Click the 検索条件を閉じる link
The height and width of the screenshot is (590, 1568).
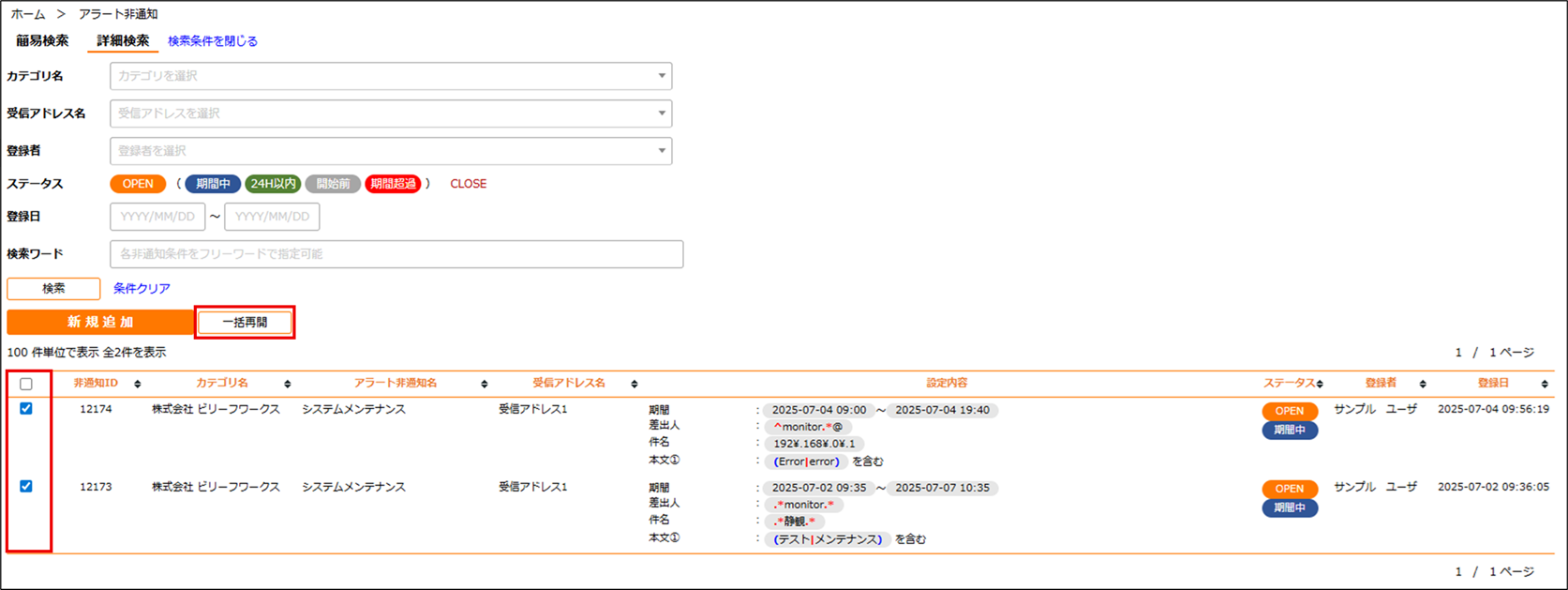[213, 41]
